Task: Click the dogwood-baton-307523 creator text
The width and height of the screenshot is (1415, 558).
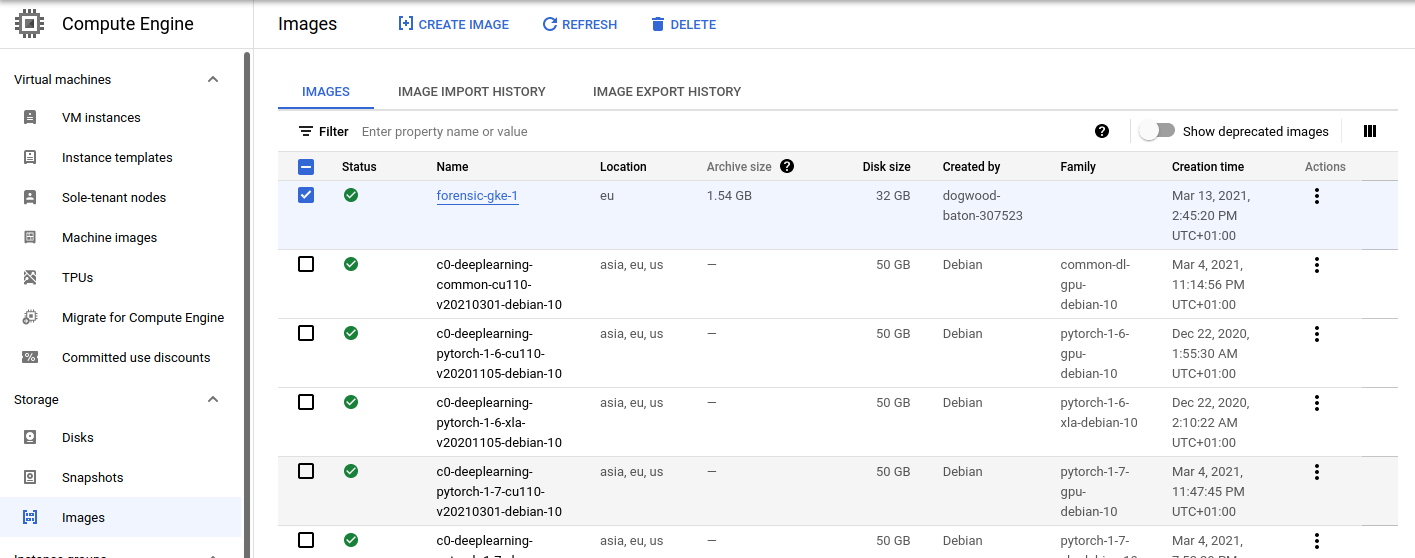Action: click(x=983, y=206)
